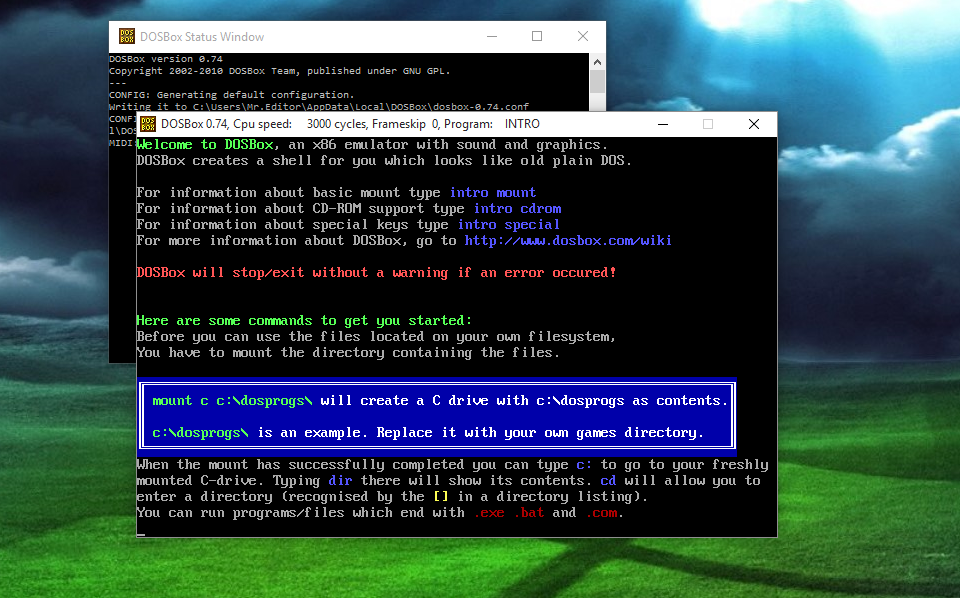Click the "DOSBox Status Window" title text
Image resolution: width=960 pixels, height=598 pixels.
point(202,37)
